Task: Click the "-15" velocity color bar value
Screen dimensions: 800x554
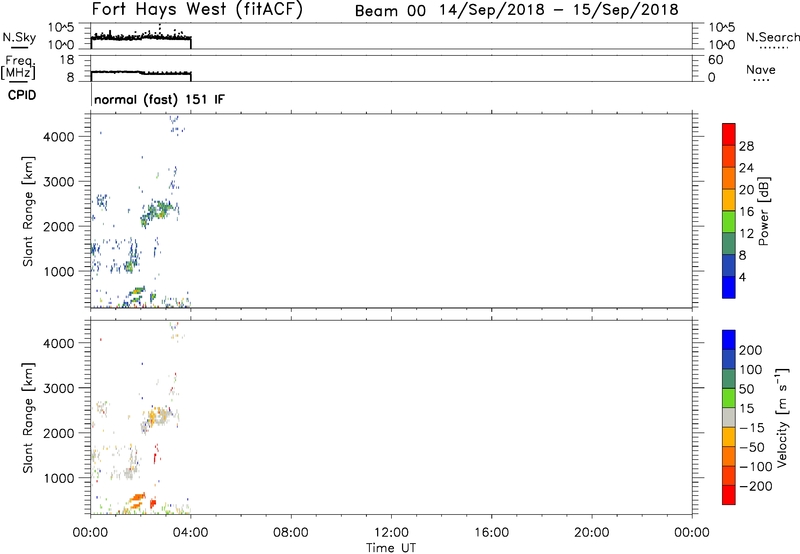Action: coord(752,428)
